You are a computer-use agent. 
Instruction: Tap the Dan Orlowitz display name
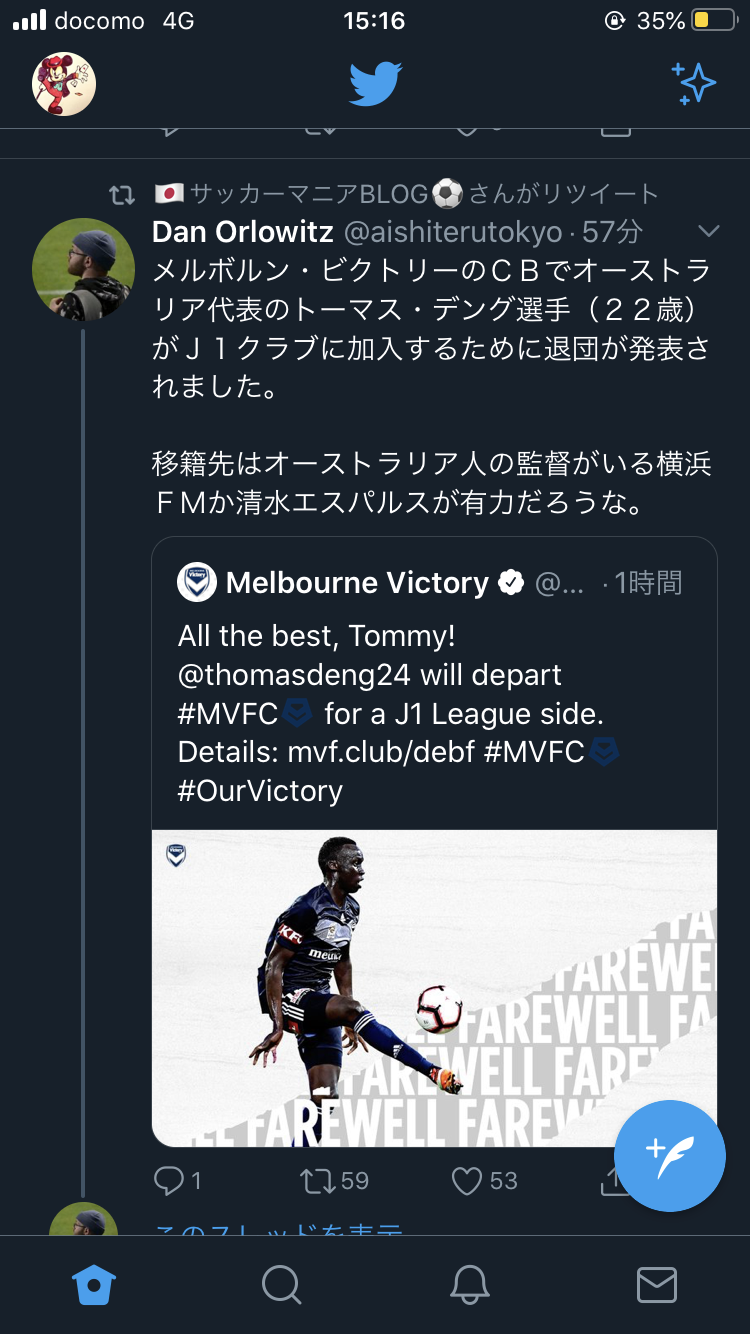(x=243, y=232)
